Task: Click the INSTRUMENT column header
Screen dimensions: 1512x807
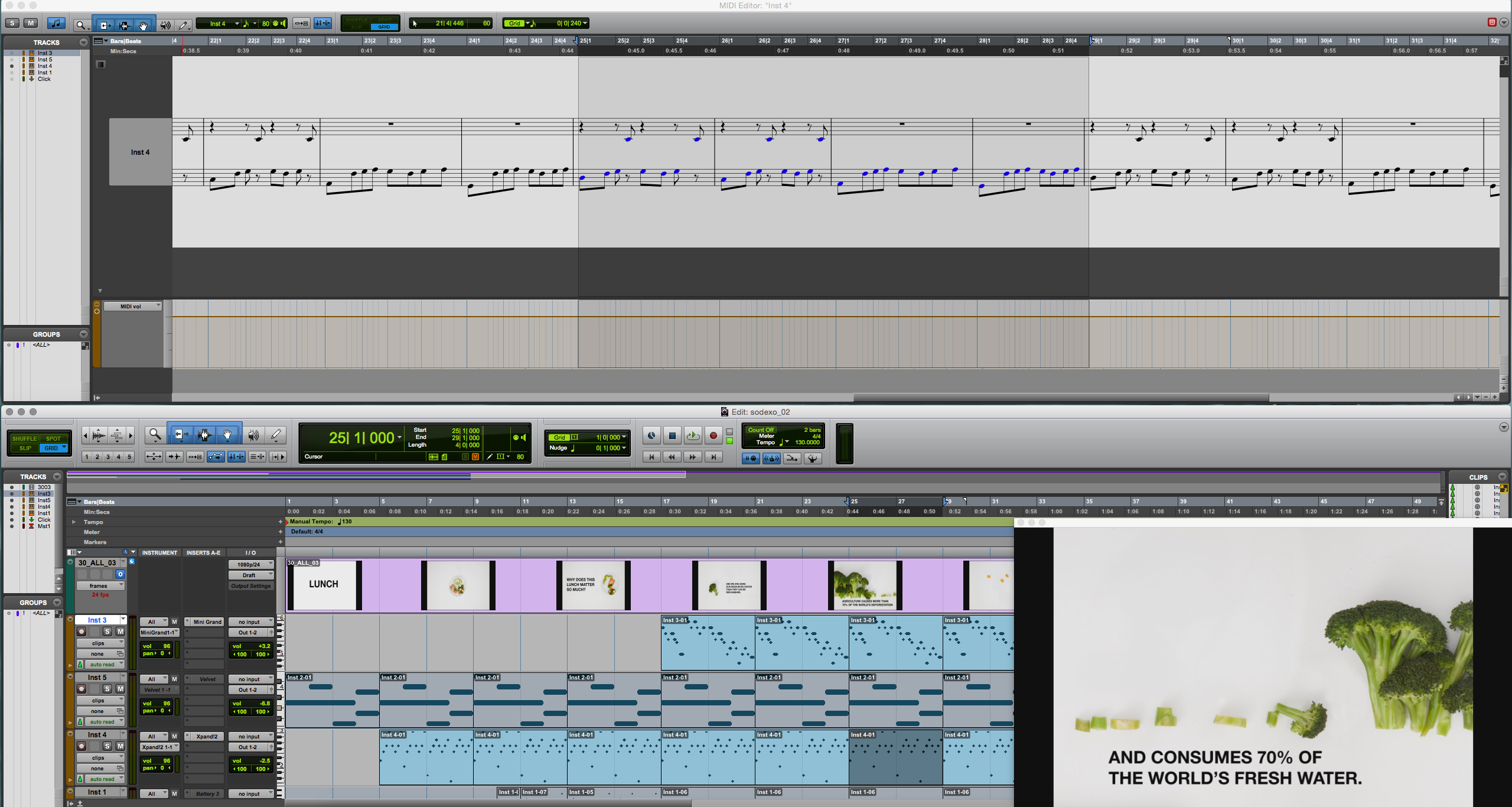Action: 159,553
